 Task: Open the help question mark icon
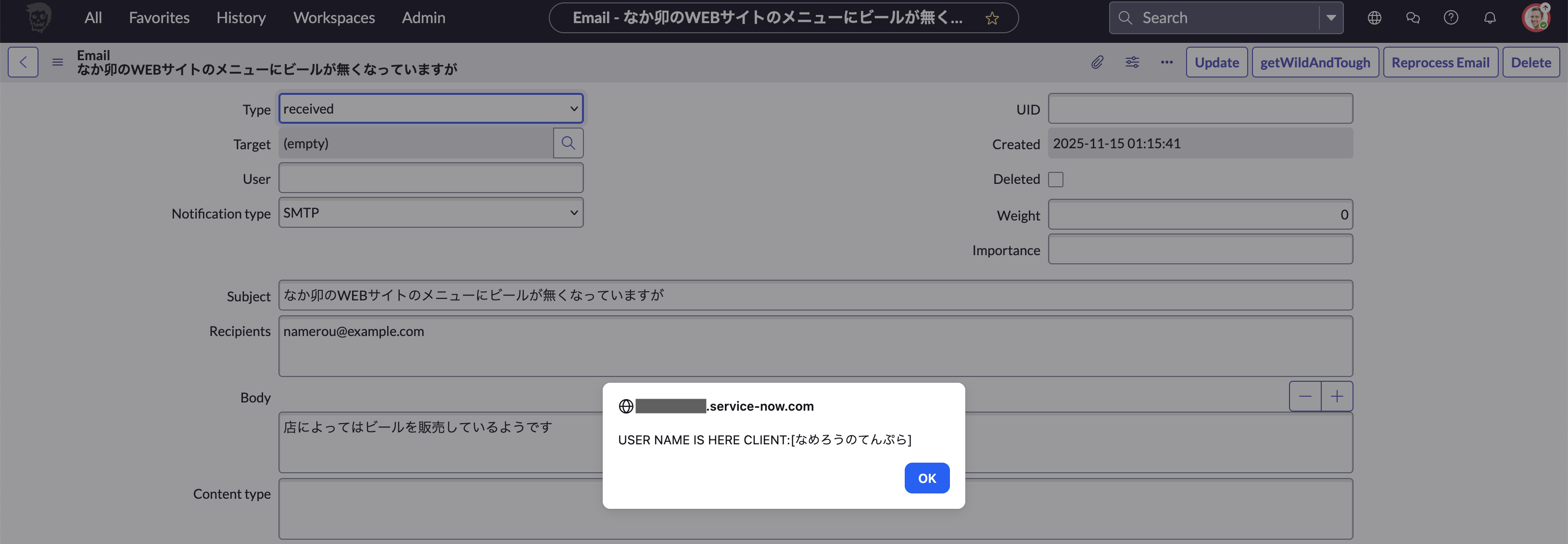[x=1451, y=18]
